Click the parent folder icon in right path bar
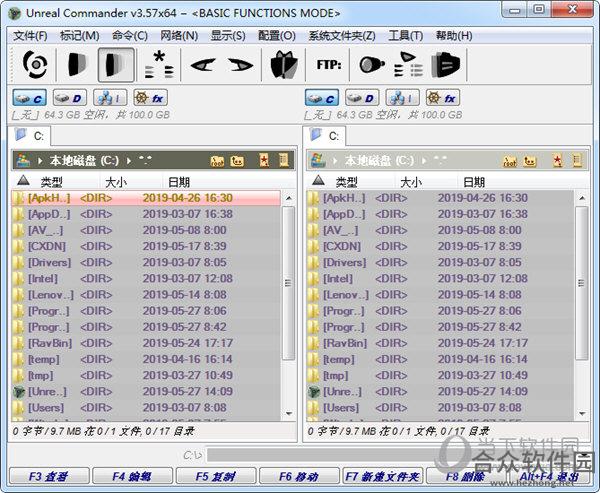The height and width of the screenshot is (493, 600). point(530,161)
